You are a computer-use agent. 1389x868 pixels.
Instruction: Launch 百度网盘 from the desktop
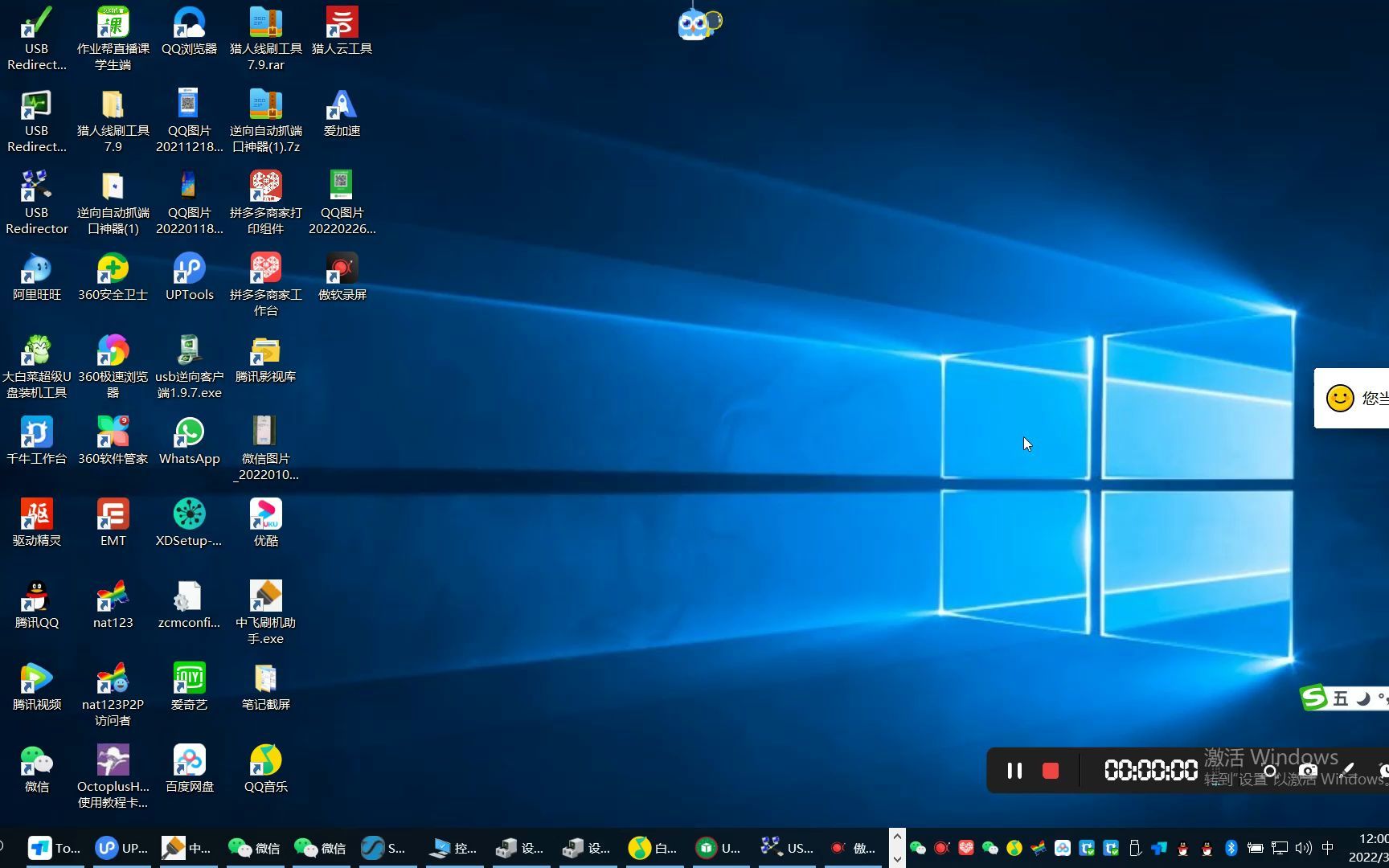tap(189, 769)
